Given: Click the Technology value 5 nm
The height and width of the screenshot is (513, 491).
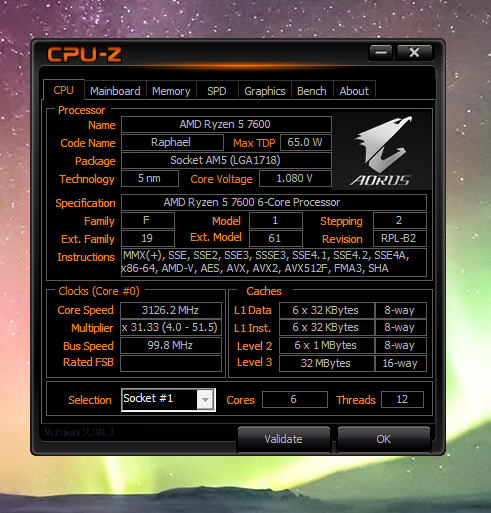Looking at the screenshot, I should coord(150,178).
